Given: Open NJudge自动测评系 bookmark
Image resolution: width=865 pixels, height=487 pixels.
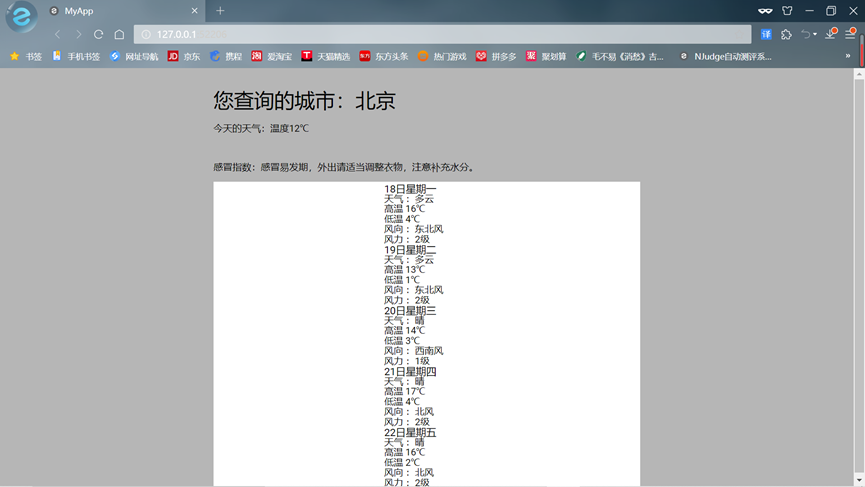Looking at the screenshot, I should (x=725, y=56).
